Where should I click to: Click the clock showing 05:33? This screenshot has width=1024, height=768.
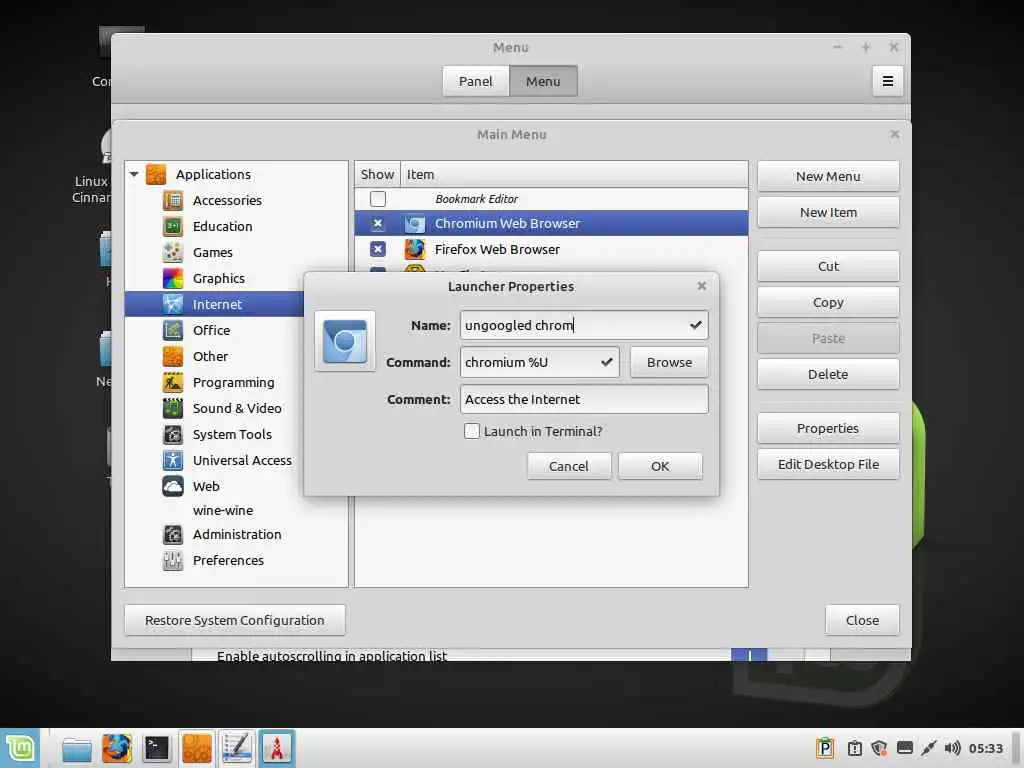click(x=985, y=748)
